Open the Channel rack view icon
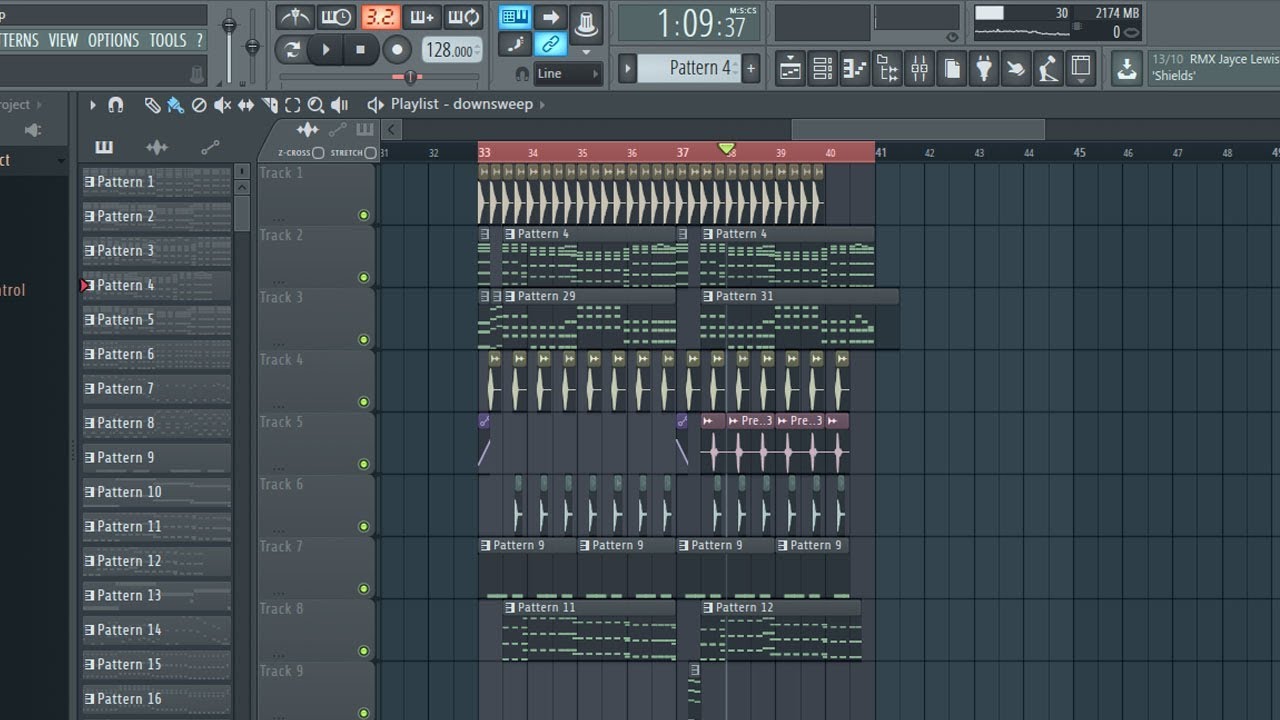The height and width of the screenshot is (720, 1280). [x=823, y=68]
